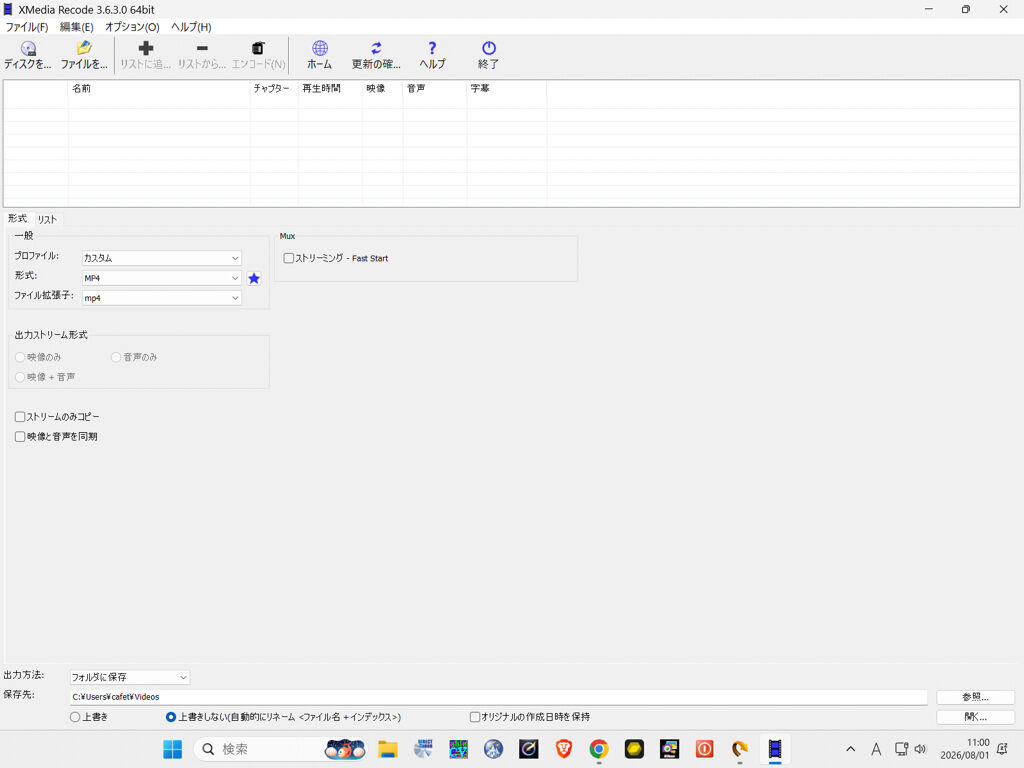Click the blue star favorite icon
This screenshot has height=768, width=1024.
pyautogui.click(x=254, y=278)
